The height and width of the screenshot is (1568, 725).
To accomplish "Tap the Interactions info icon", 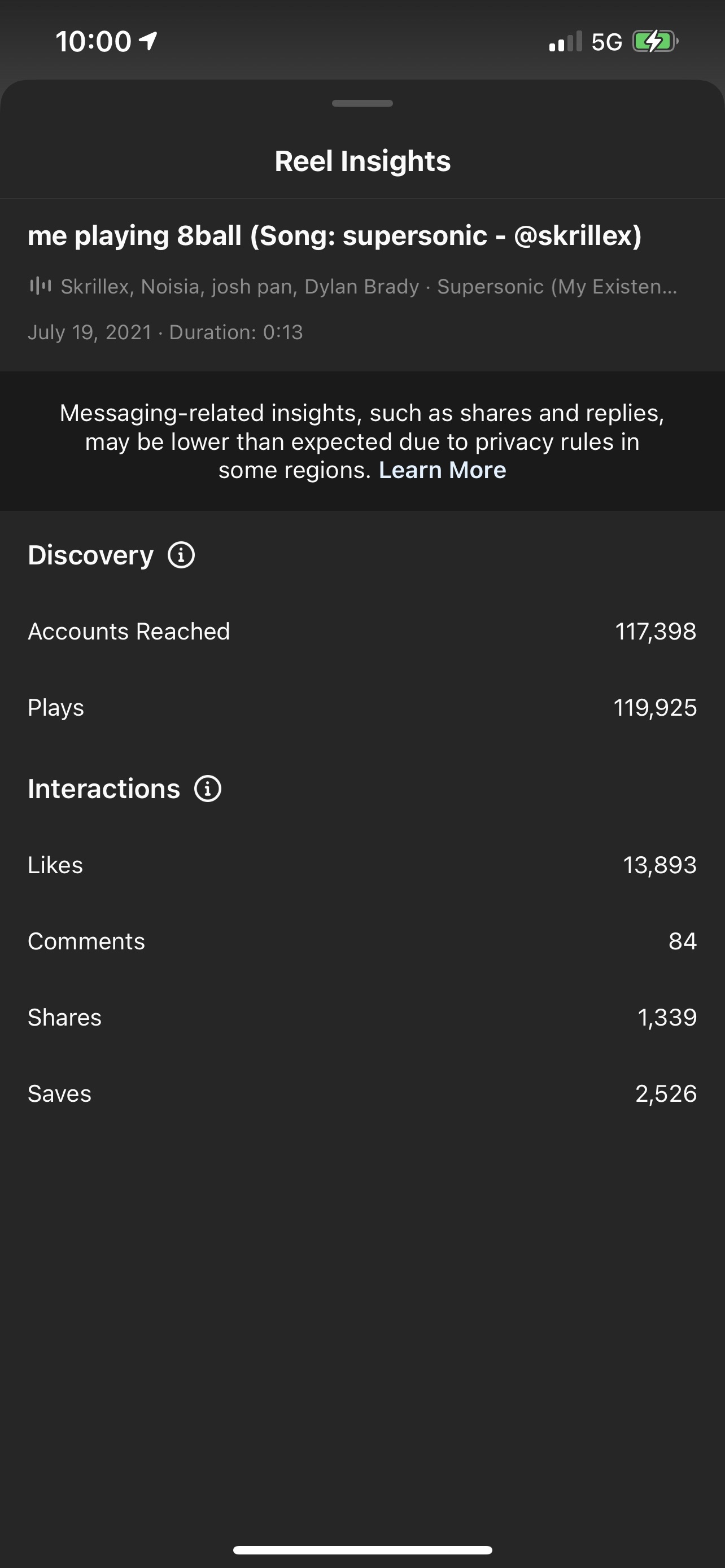I will pos(208,789).
